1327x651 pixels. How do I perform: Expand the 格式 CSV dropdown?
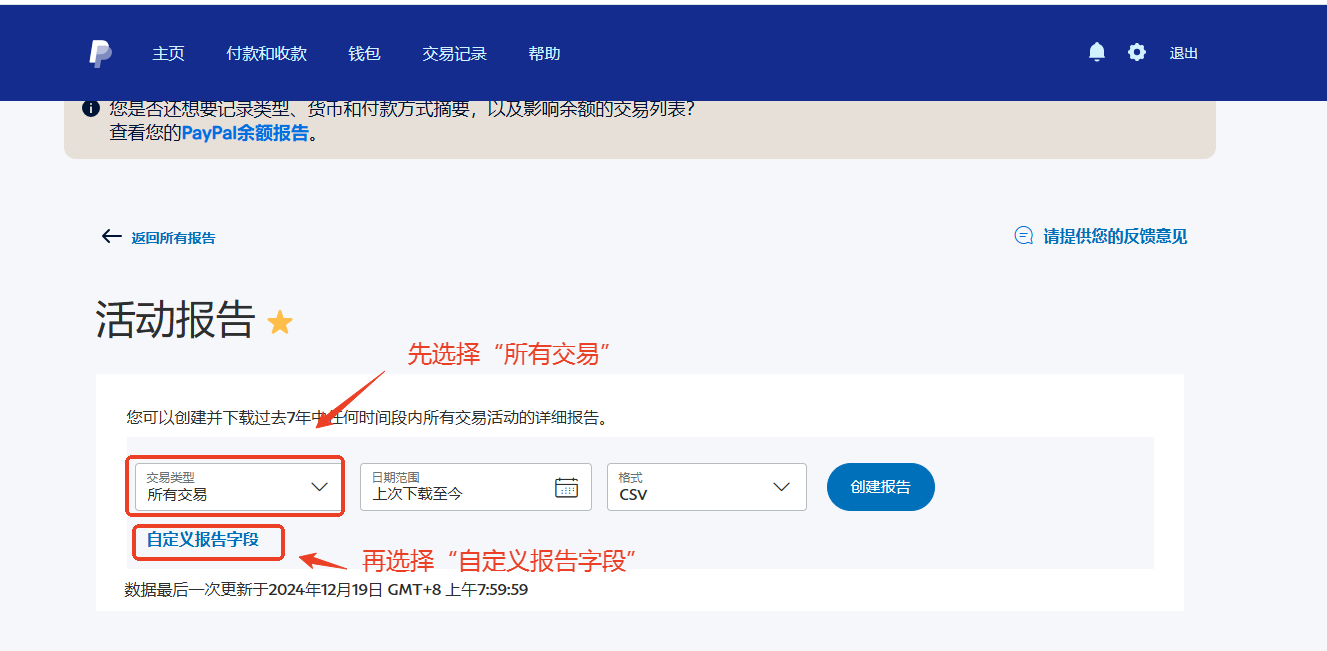point(781,487)
